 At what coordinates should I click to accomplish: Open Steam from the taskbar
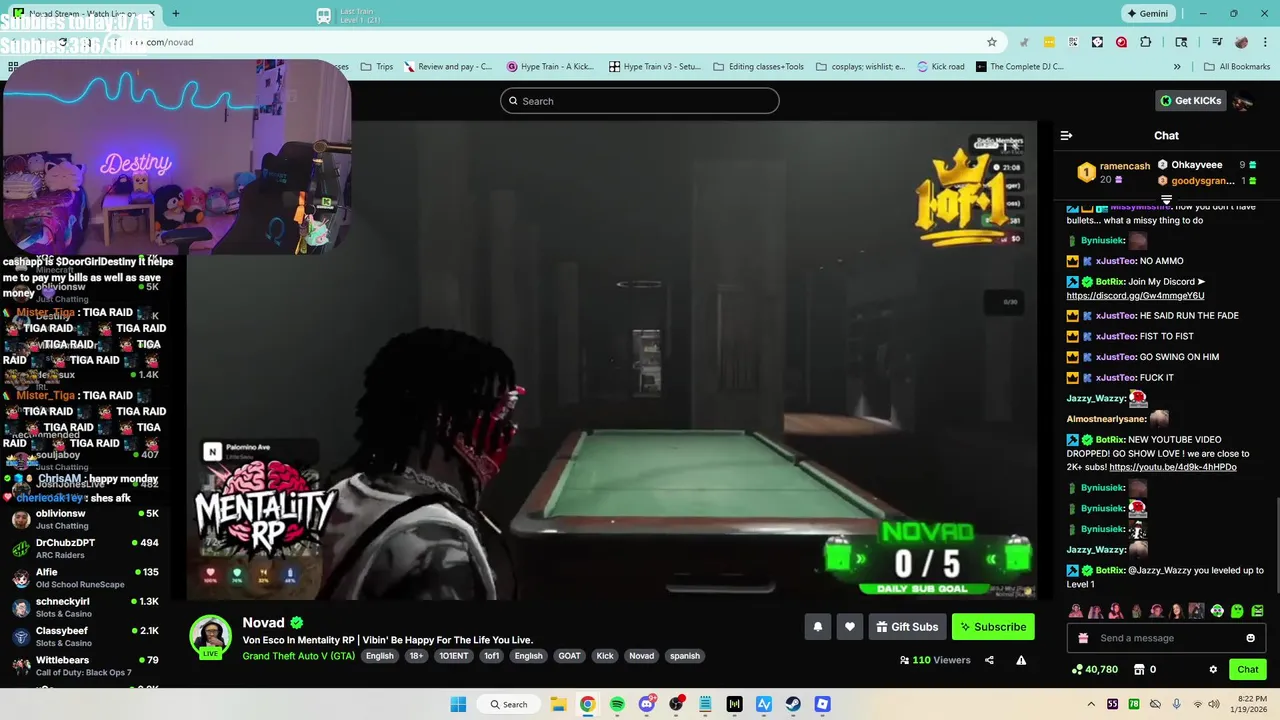pos(793,704)
